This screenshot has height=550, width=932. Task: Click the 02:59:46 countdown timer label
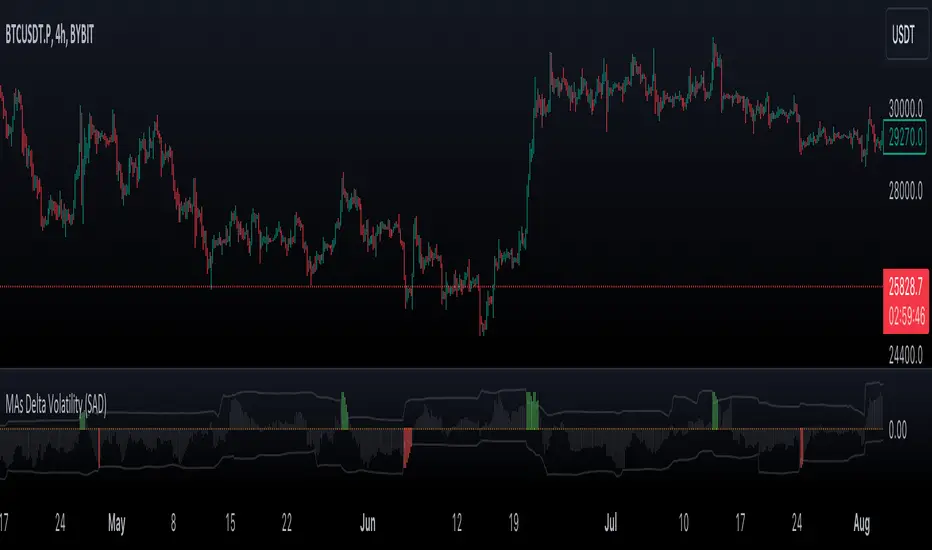point(906,317)
